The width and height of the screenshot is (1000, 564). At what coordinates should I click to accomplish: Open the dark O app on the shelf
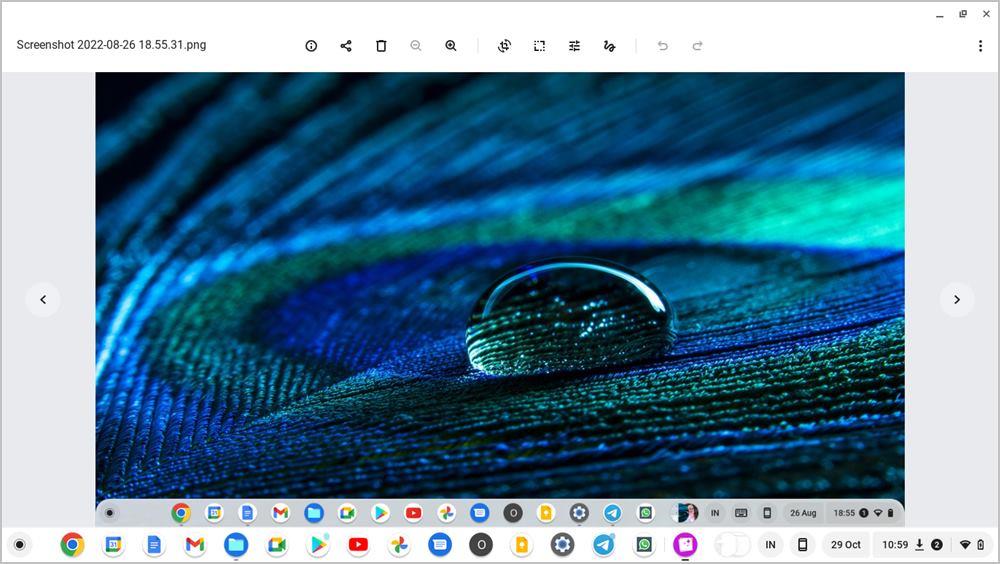click(x=481, y=545)
